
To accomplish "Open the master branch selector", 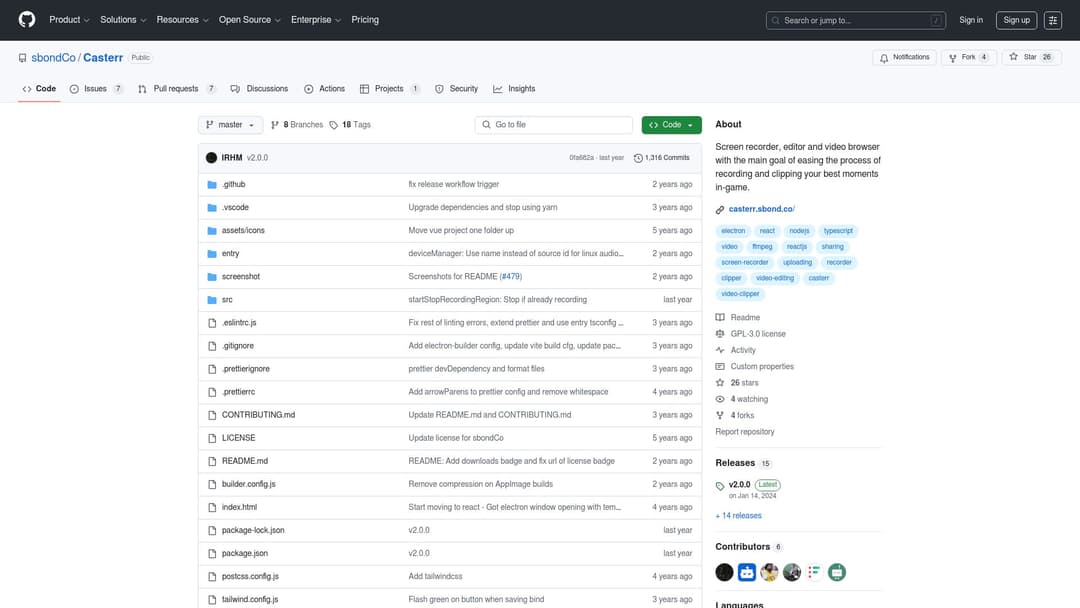I will click(x=230, y=125).
